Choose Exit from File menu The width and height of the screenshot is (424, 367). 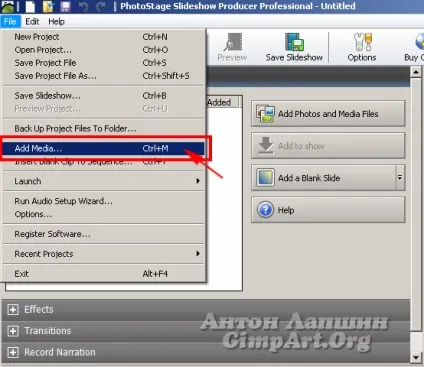pyautogui.click(x=103, y=274)
